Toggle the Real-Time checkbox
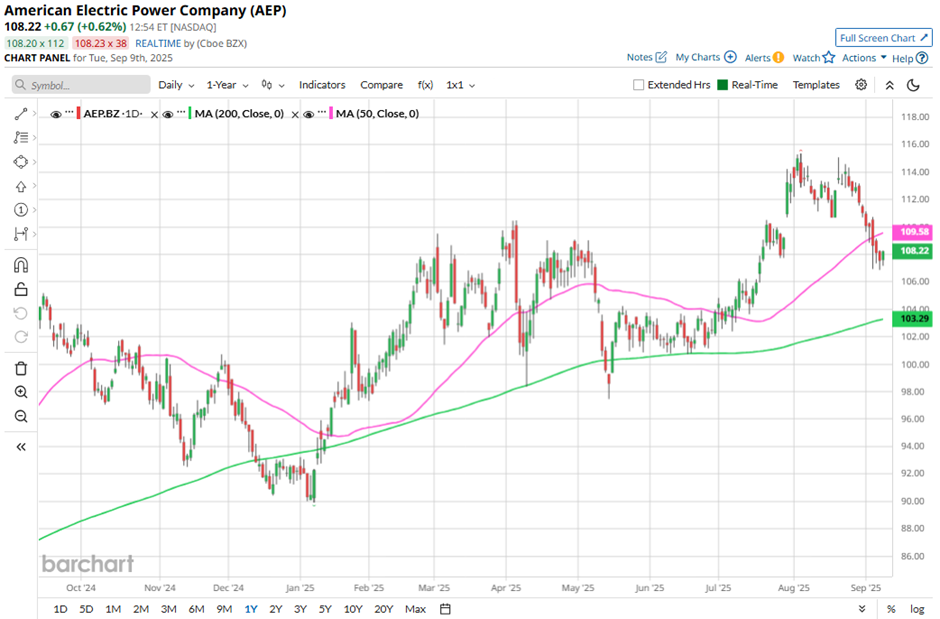940x619 pixels. pos(722,85)
